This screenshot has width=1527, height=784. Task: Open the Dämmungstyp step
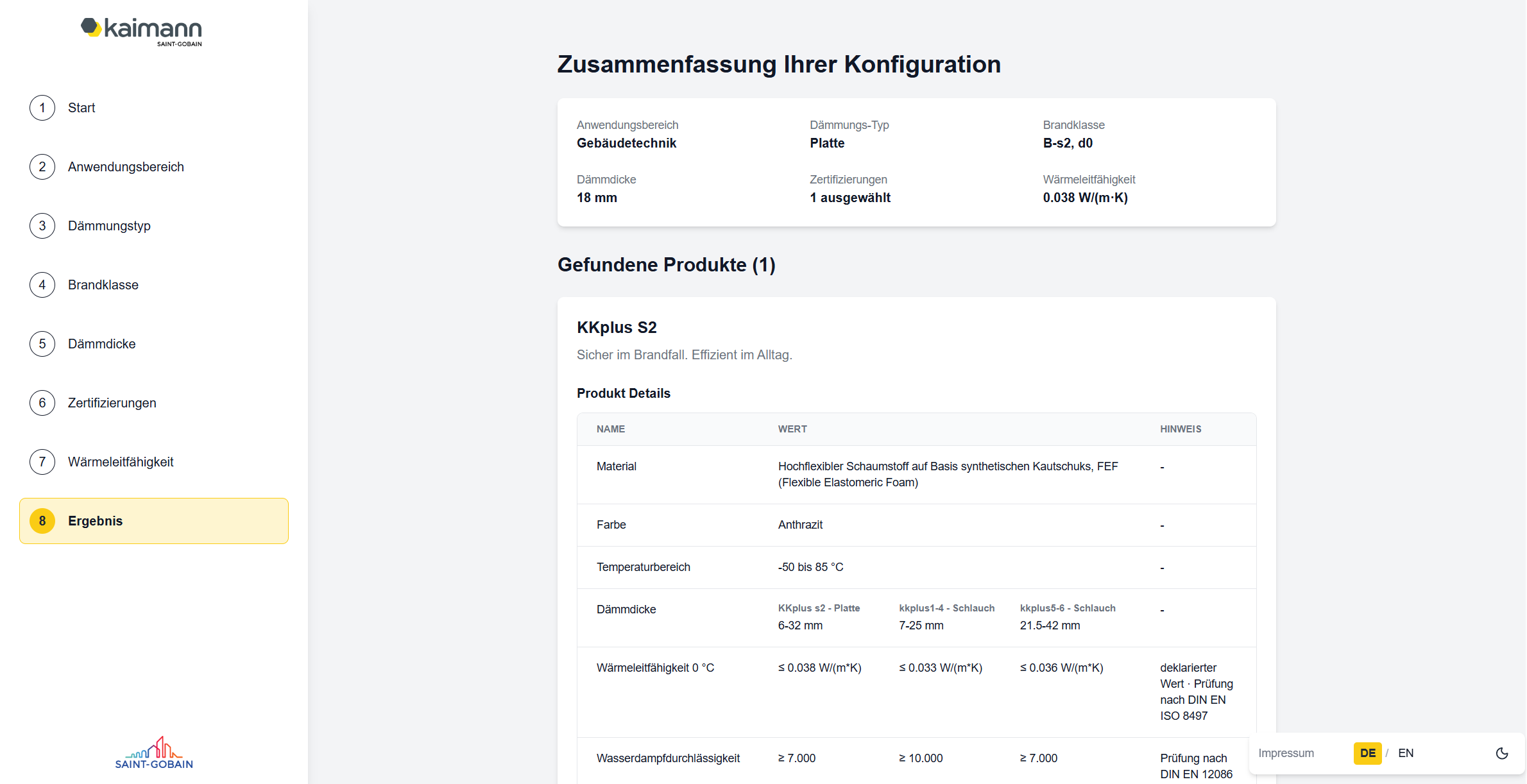[x=154, y=226]
